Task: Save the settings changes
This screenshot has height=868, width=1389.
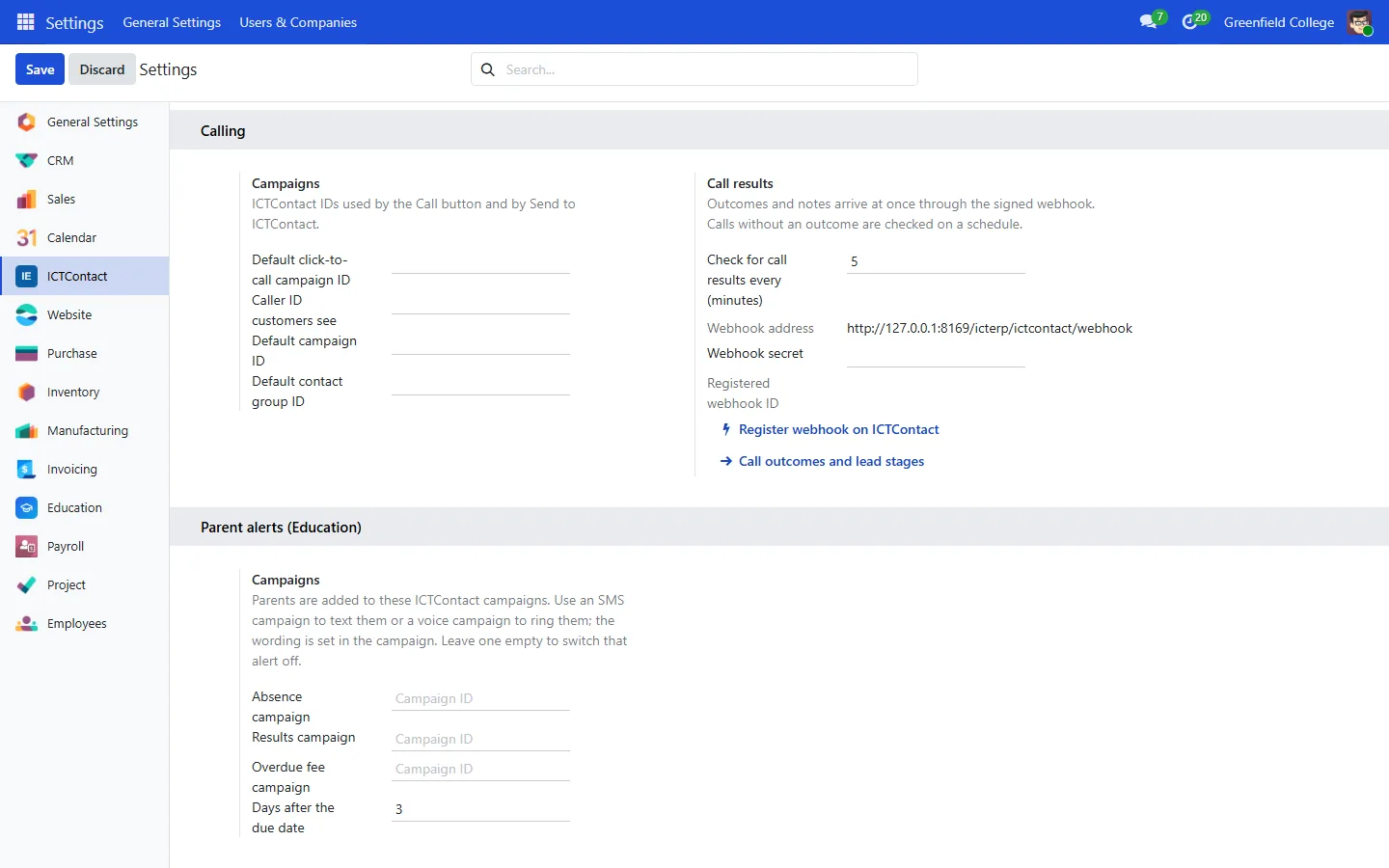Action: [41, 69]
